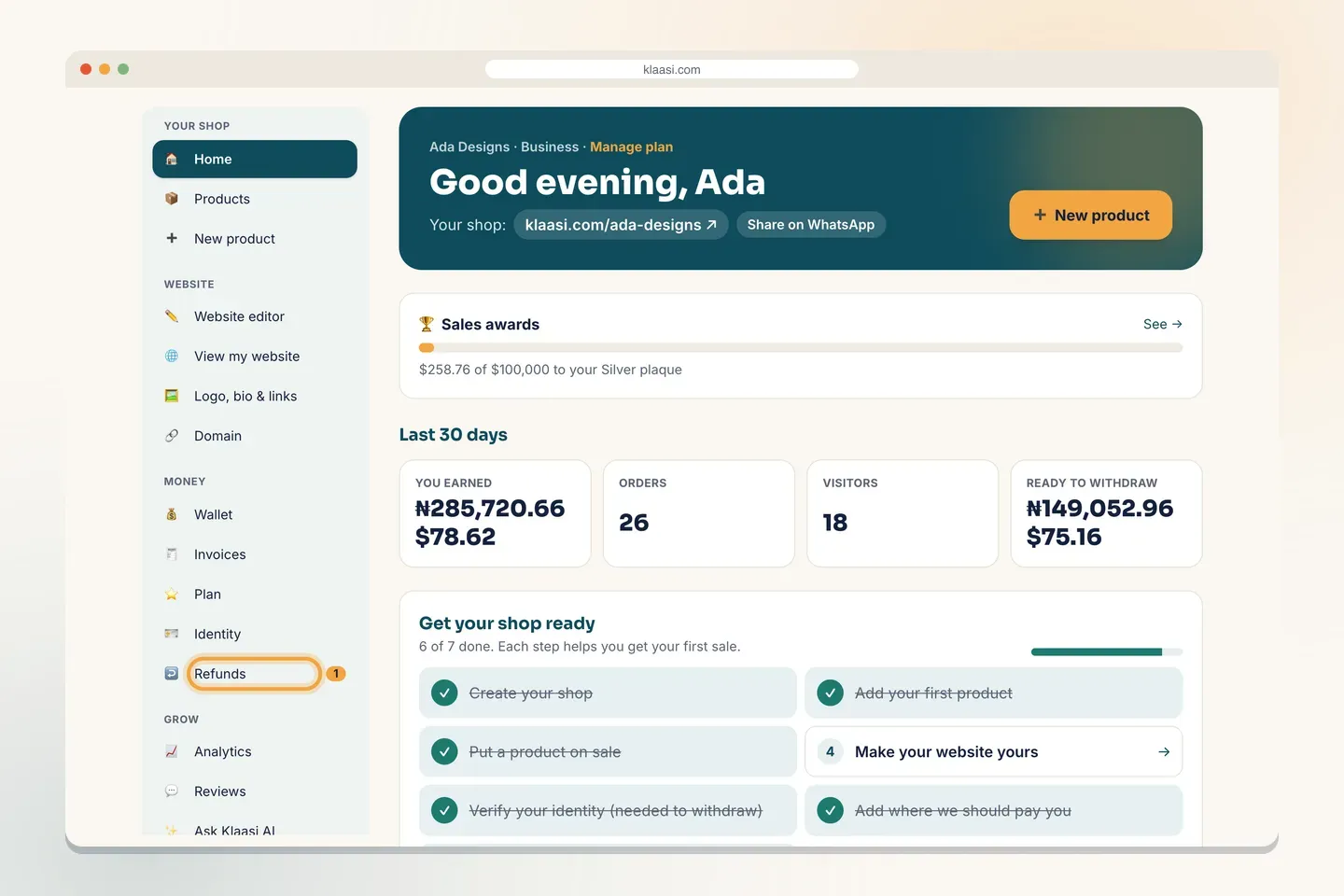The height and width of the screenshot is (896, 1344).
Task: Open the Products page
Action: [255, 199]
